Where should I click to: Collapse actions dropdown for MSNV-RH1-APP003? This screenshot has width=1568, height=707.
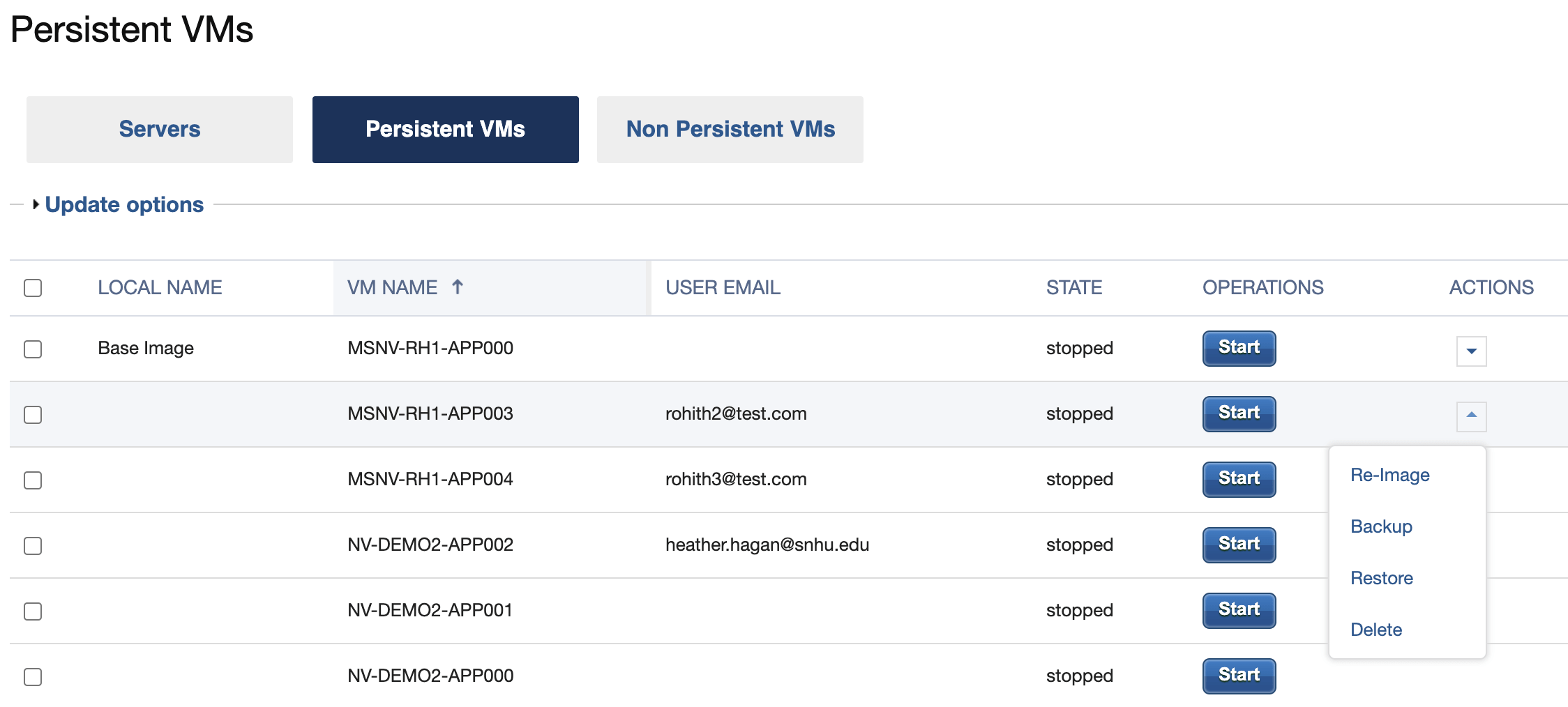tap(1471, 416)
